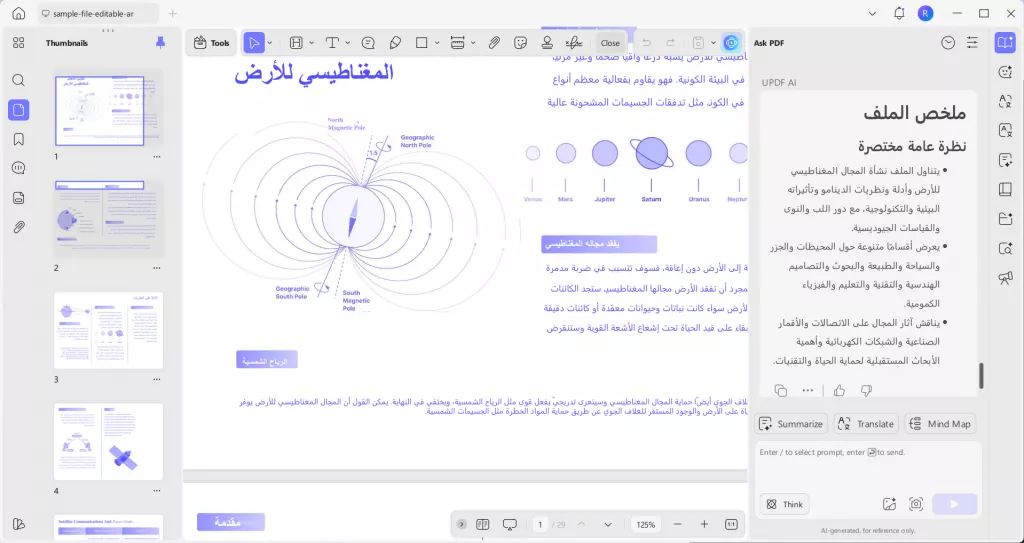
Task: Toggle the Ask PDF panel in right sidebar
Action: [x=1005, y=42]
